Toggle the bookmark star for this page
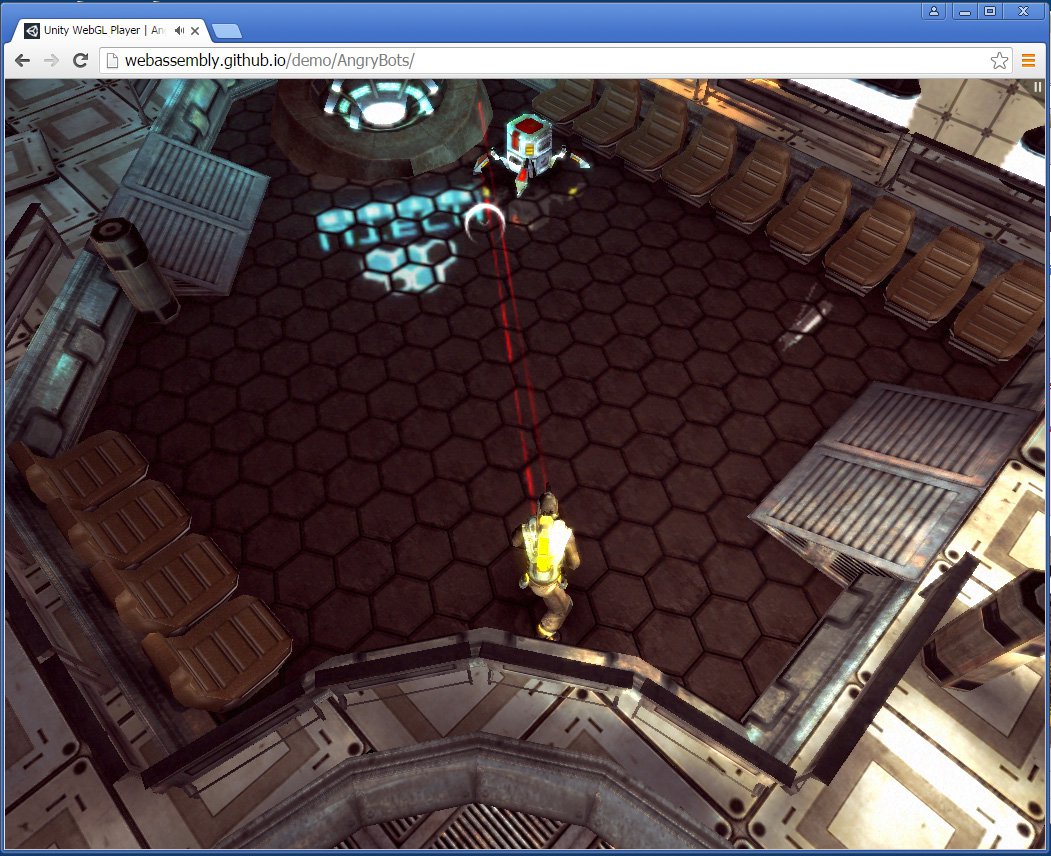Viewport: 1051px width, 856px height. pos(999,60)
